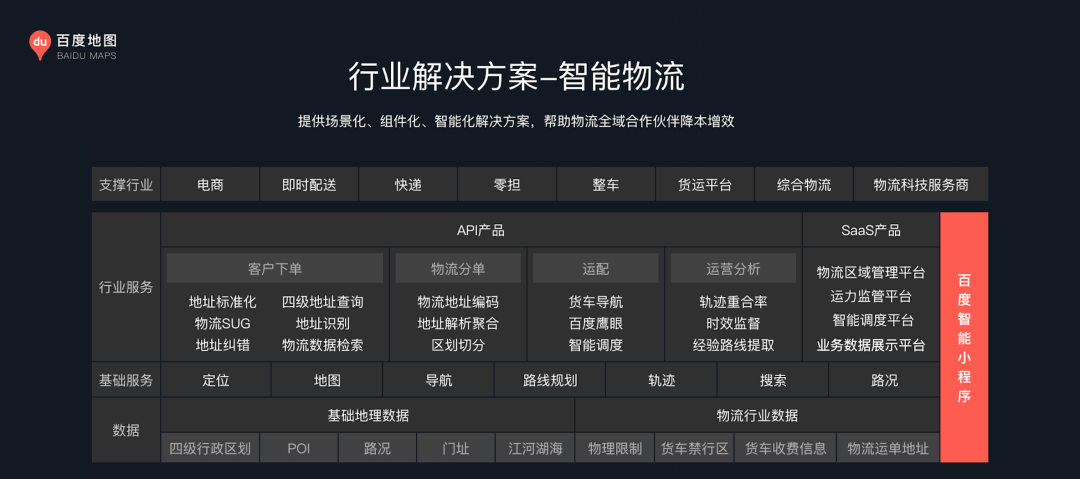Click the 经验路线提取 item
The width and height of the screenshot is (1080, 479).
click(x=734, y=345)
